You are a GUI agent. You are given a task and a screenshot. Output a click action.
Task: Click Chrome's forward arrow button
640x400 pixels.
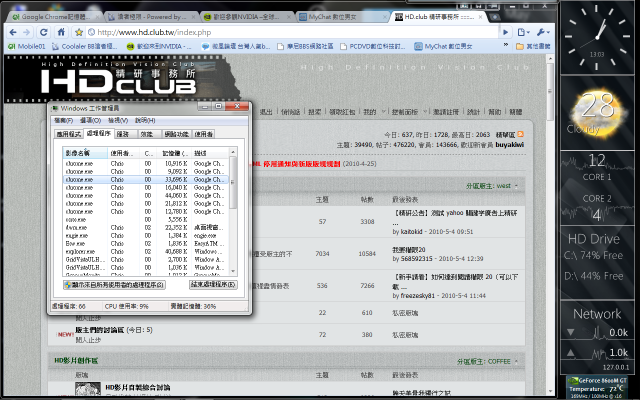27,32
